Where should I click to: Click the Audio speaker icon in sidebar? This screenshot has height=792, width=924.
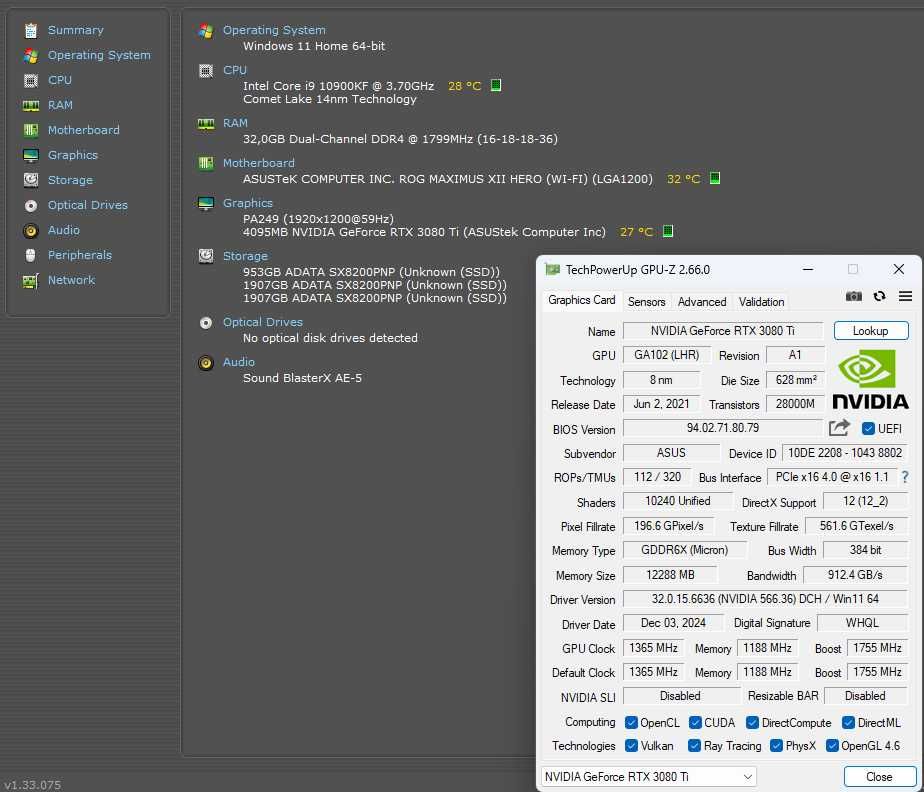pos(31,230)
